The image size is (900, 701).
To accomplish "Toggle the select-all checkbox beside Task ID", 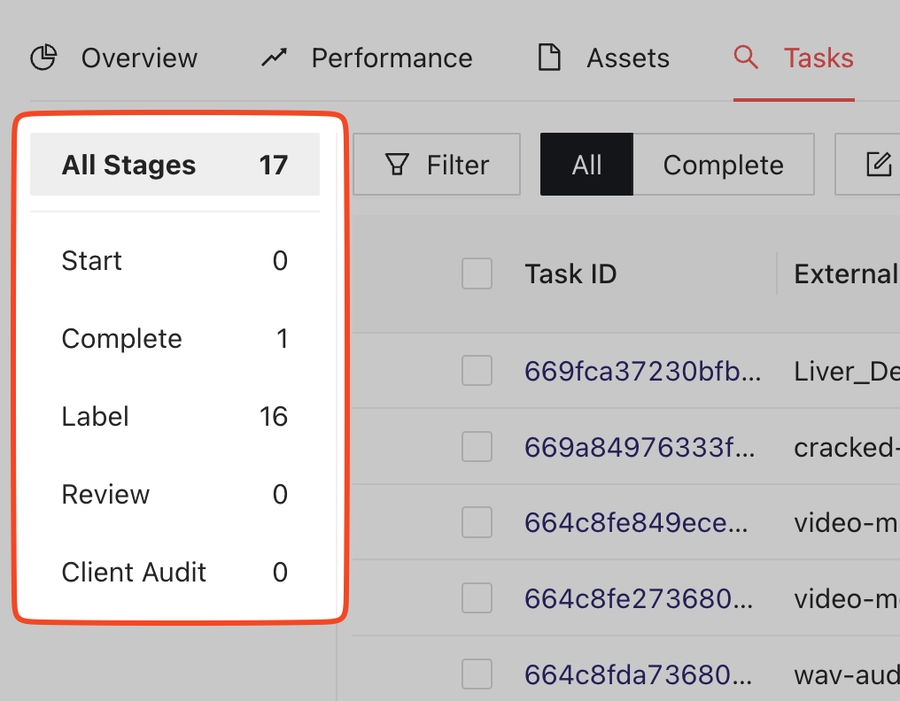I will click(x=477, y=273).
